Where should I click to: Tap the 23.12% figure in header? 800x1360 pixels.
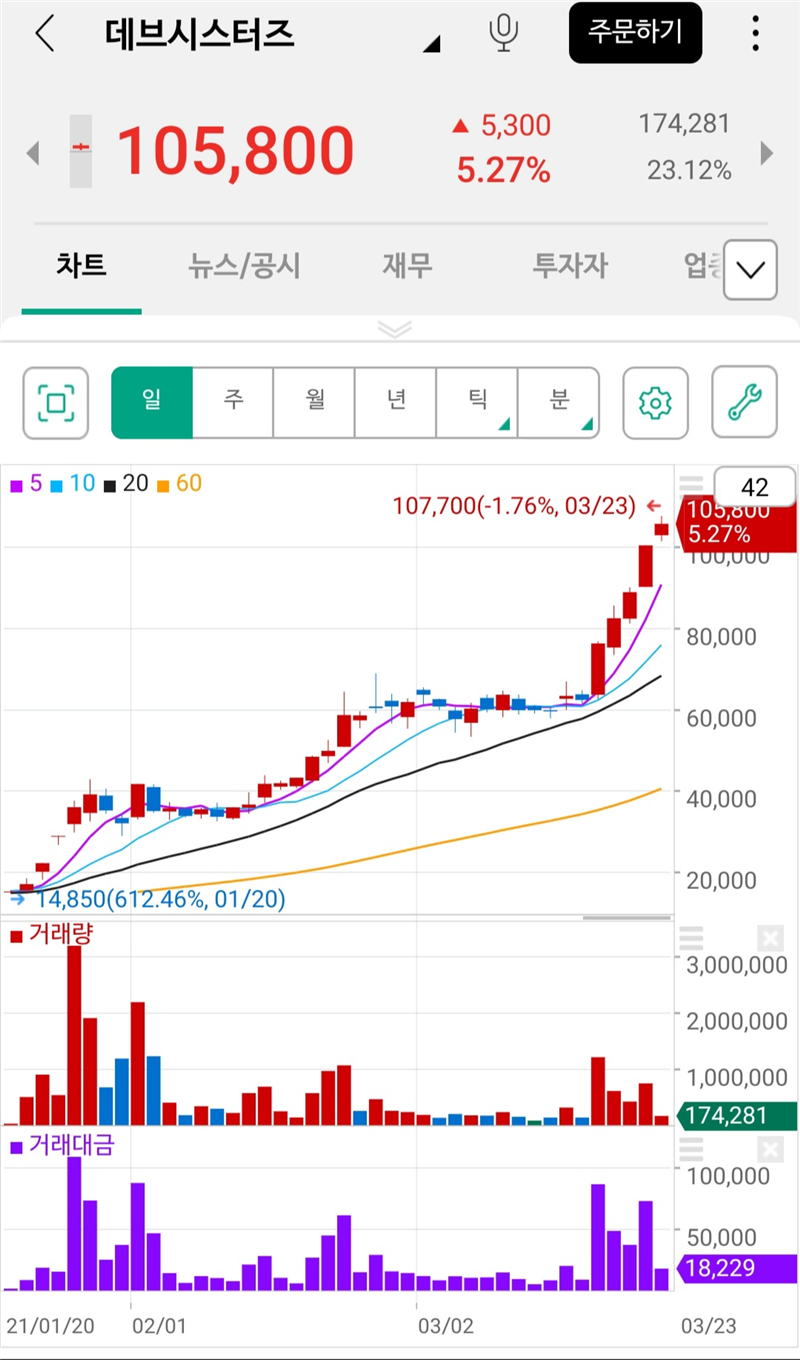(689, 171)
